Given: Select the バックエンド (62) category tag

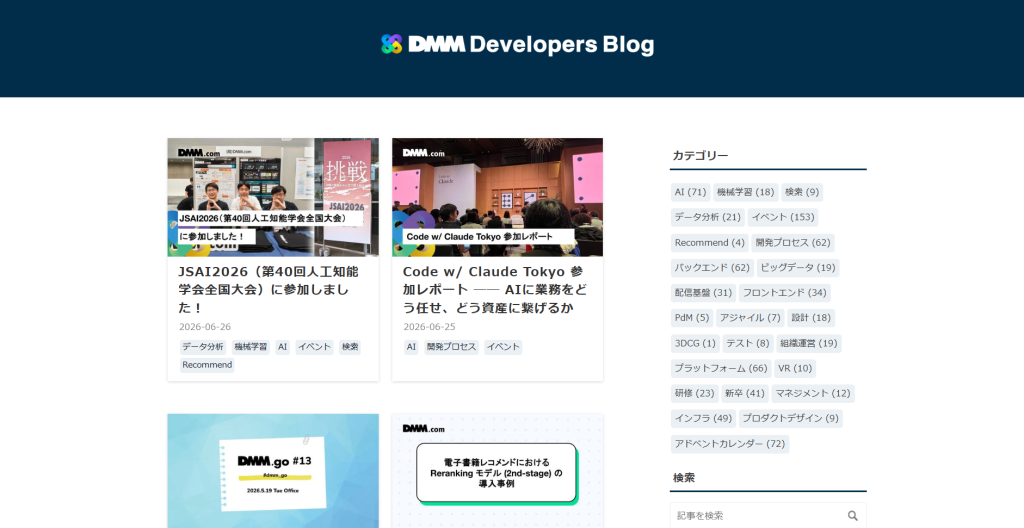Looking at the screenshot, I should tap(712, 267).
